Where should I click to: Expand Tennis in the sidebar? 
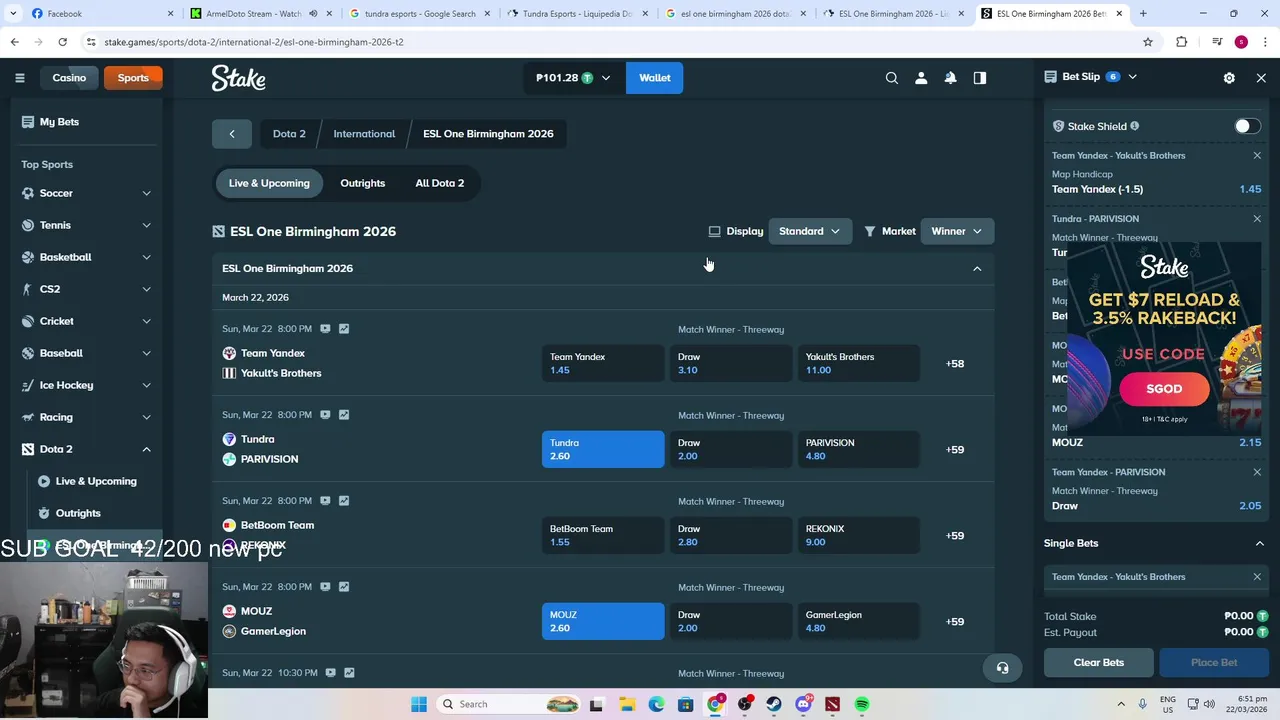click(146, 225)
